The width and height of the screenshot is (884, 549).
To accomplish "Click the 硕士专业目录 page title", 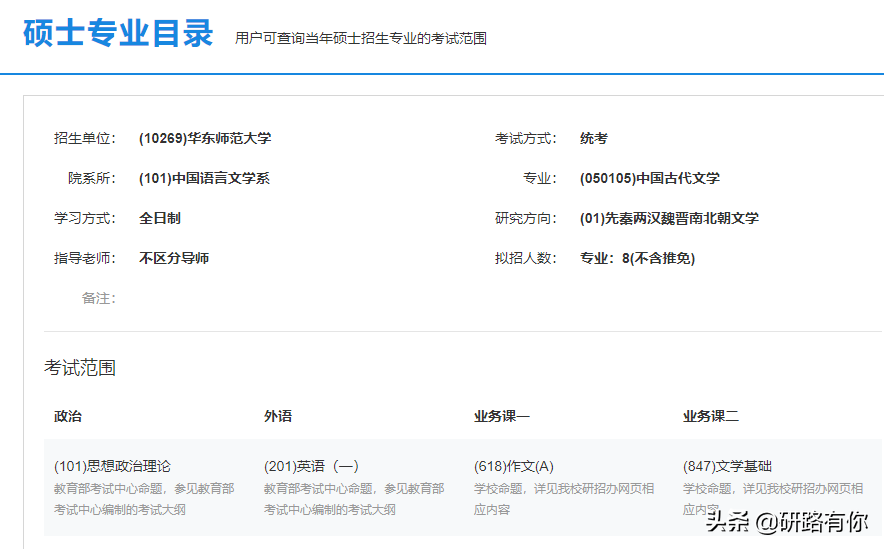I will coord(118,33).
